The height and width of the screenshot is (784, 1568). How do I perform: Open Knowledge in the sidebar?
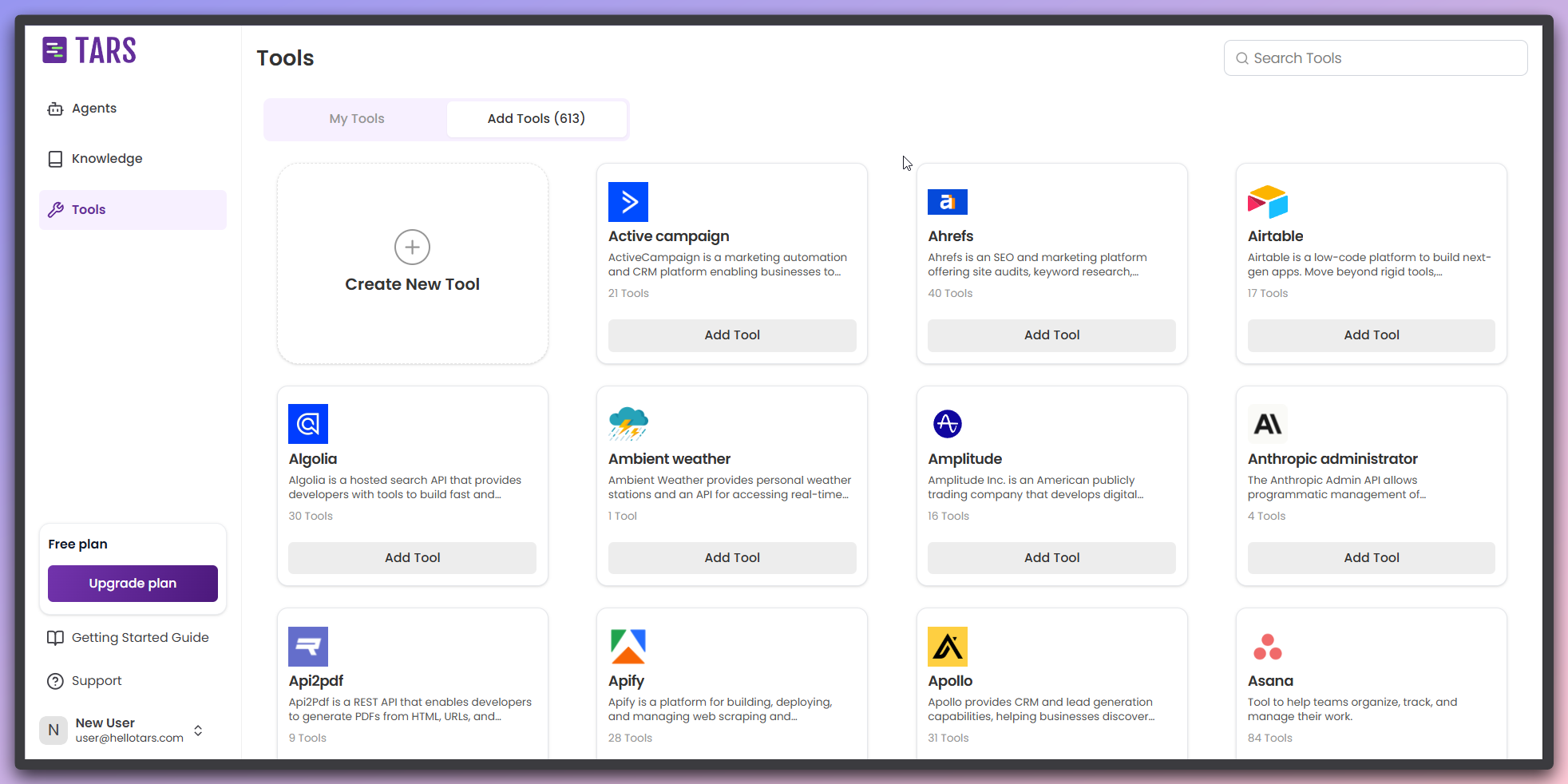click(x=133, y=159)
